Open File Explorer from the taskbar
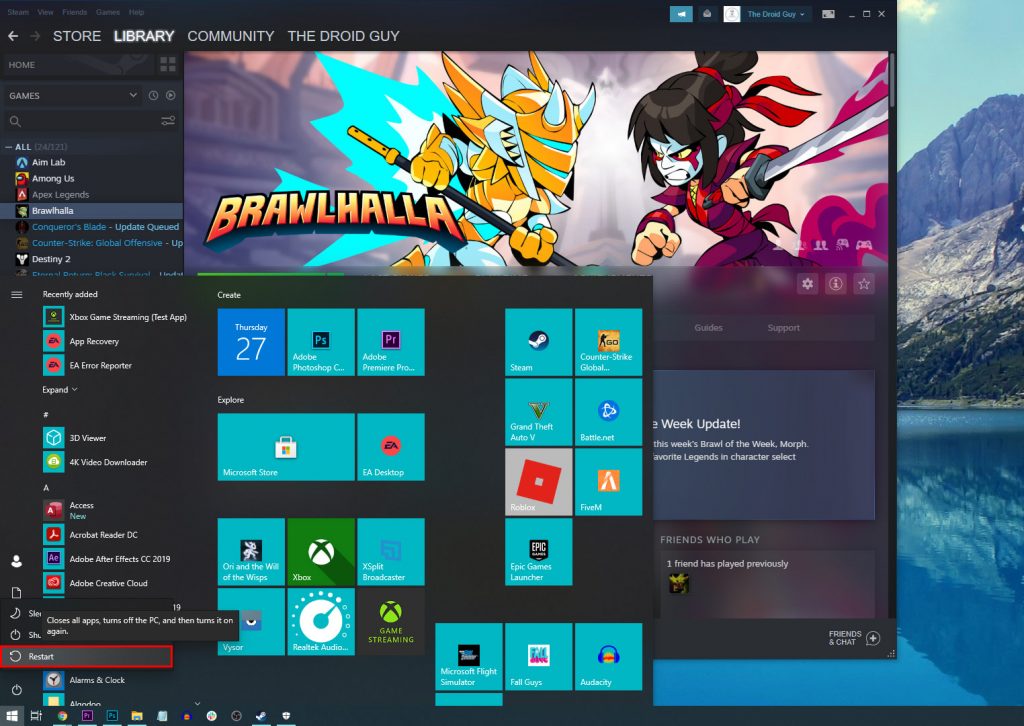Screen dimensions: 1024x726 137,716
